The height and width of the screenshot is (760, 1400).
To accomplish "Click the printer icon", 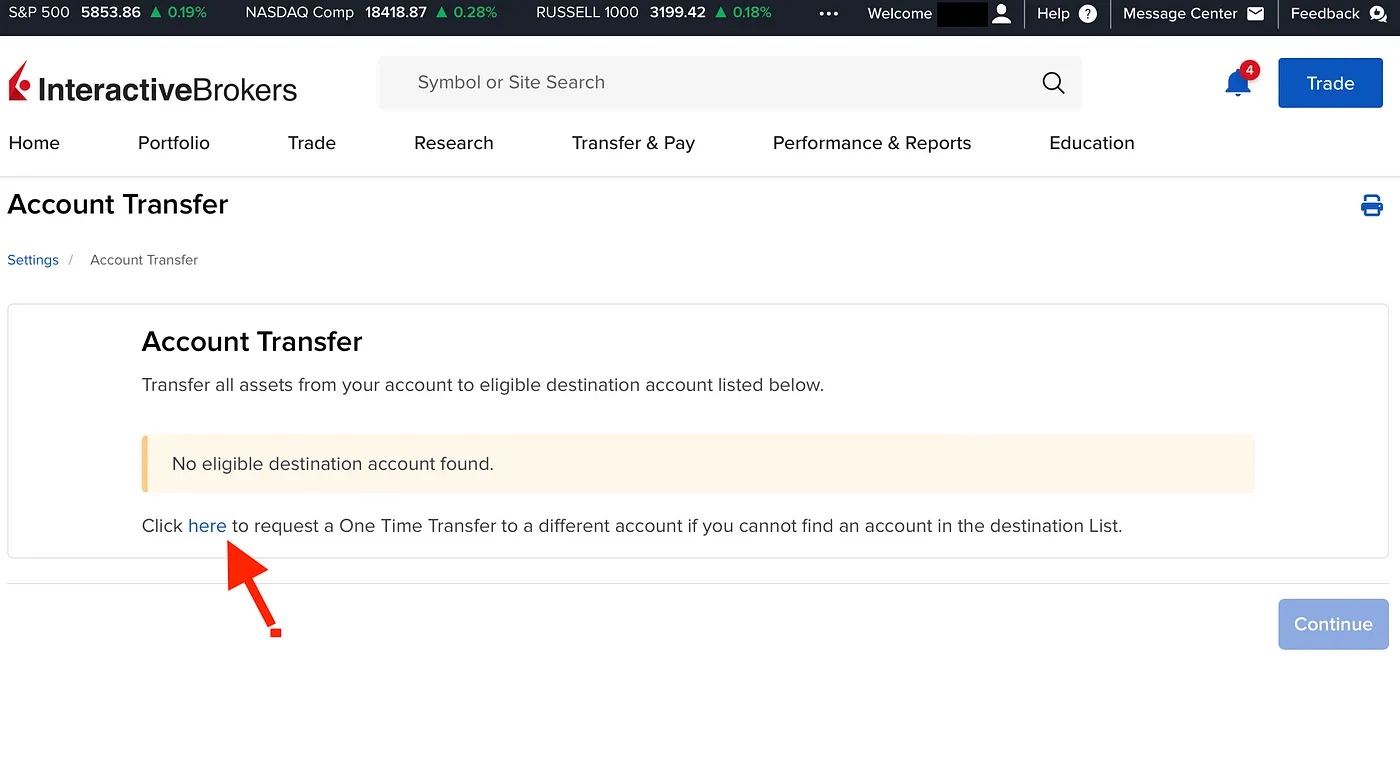I will pos(1371,206).
